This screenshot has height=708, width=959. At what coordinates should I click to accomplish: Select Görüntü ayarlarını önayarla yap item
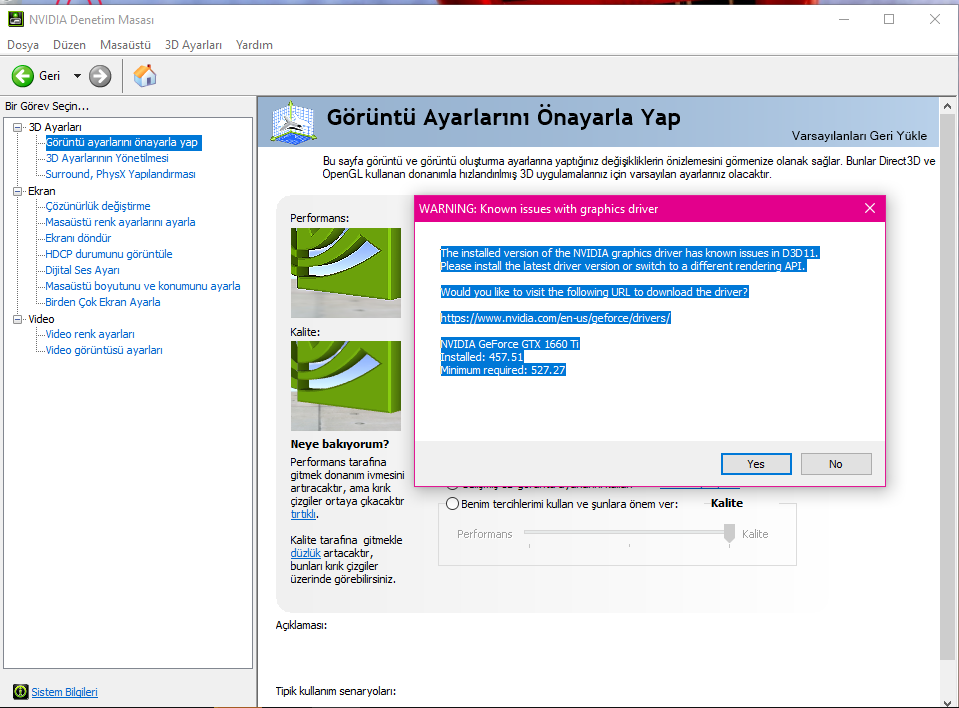122,142
